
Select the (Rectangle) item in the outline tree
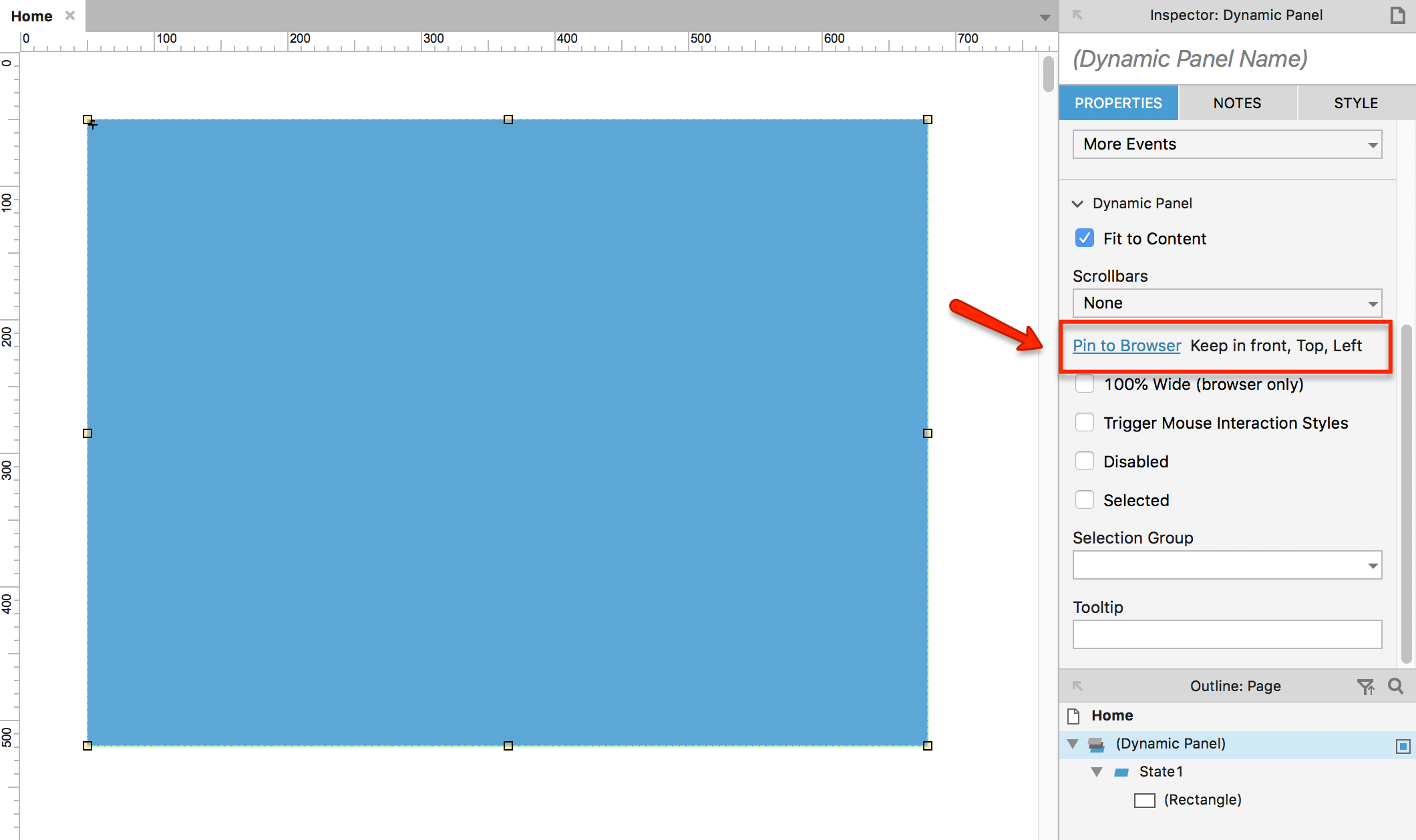click(1202, 799)
